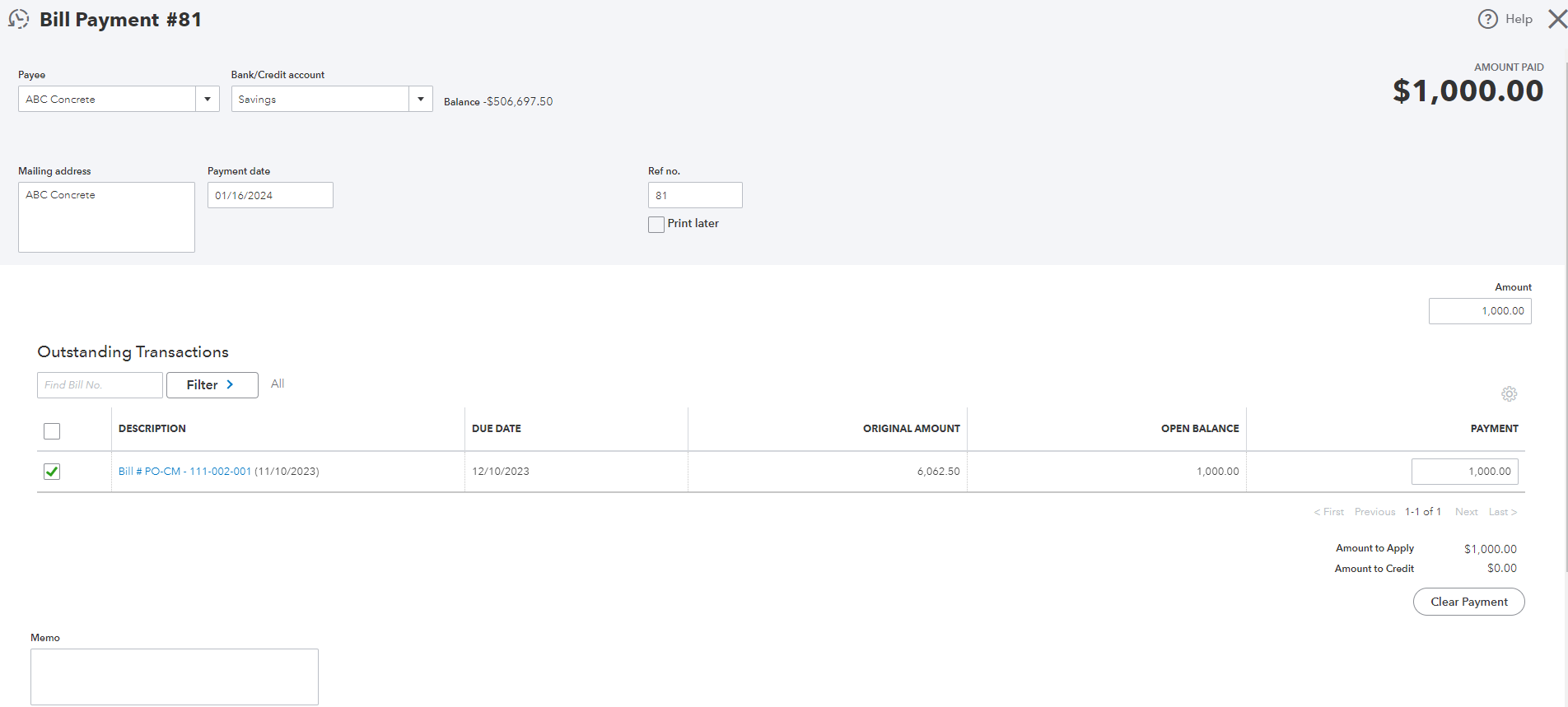Image resolution: width=1568 pixels, height=707 pixels.
Task: Edit the Payment date field
Action: pyautogui.click(x=270, y=195)
